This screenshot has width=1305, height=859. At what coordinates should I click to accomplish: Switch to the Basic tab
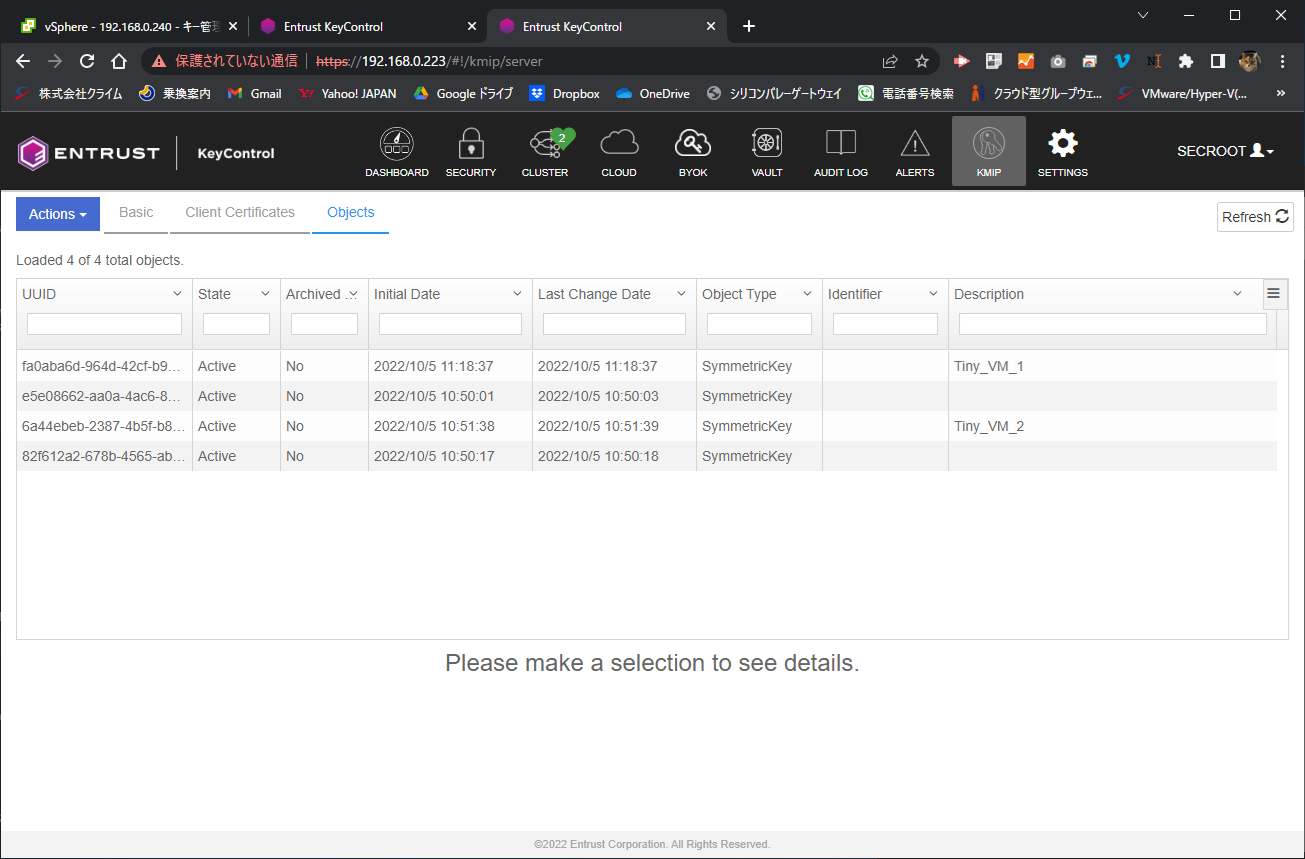click(x=136, y=213)
